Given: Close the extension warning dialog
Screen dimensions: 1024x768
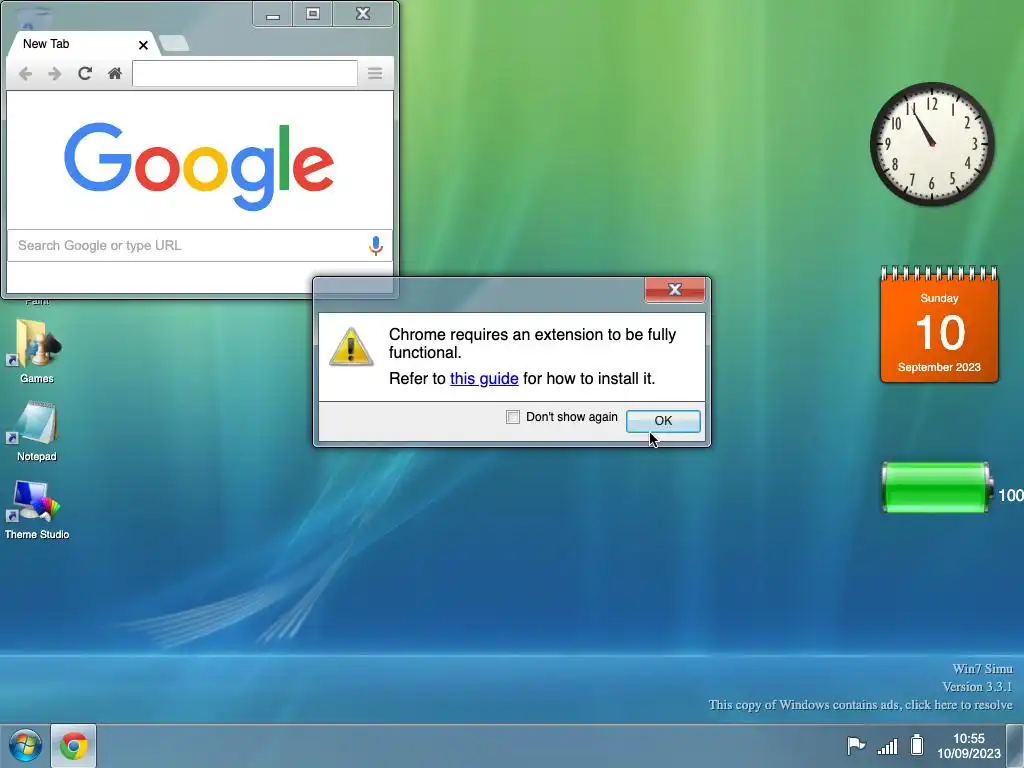Looking at the screenshot, I should point(675,289).
